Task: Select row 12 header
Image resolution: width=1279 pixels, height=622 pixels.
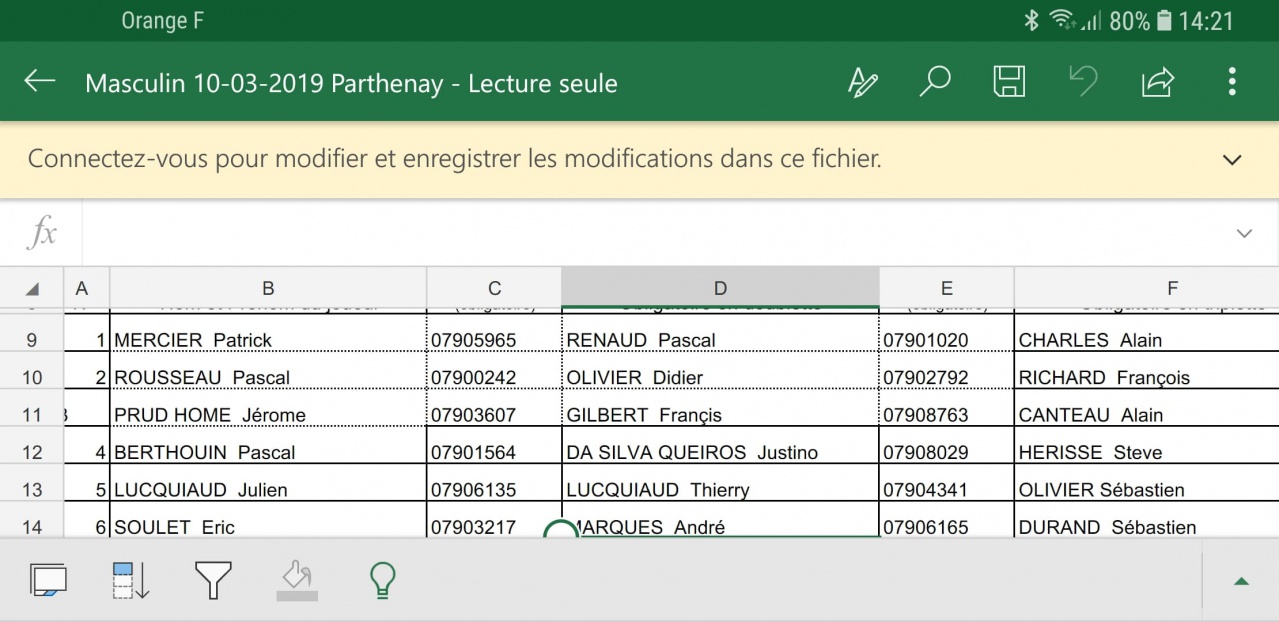Action: point(32,452)
